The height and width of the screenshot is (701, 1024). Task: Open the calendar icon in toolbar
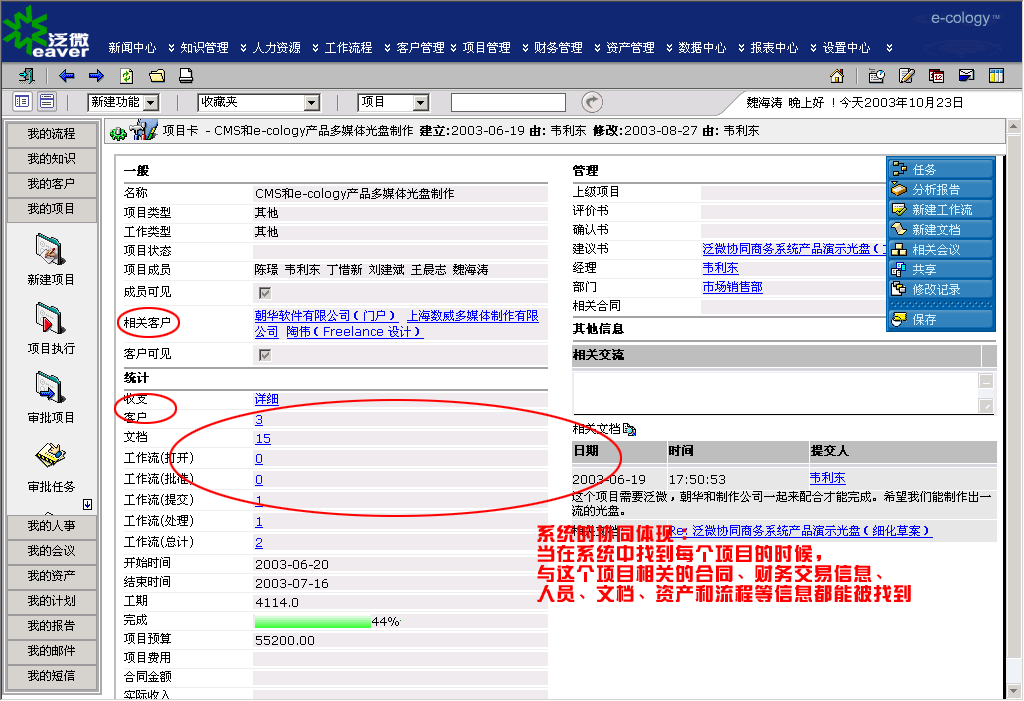936,76
